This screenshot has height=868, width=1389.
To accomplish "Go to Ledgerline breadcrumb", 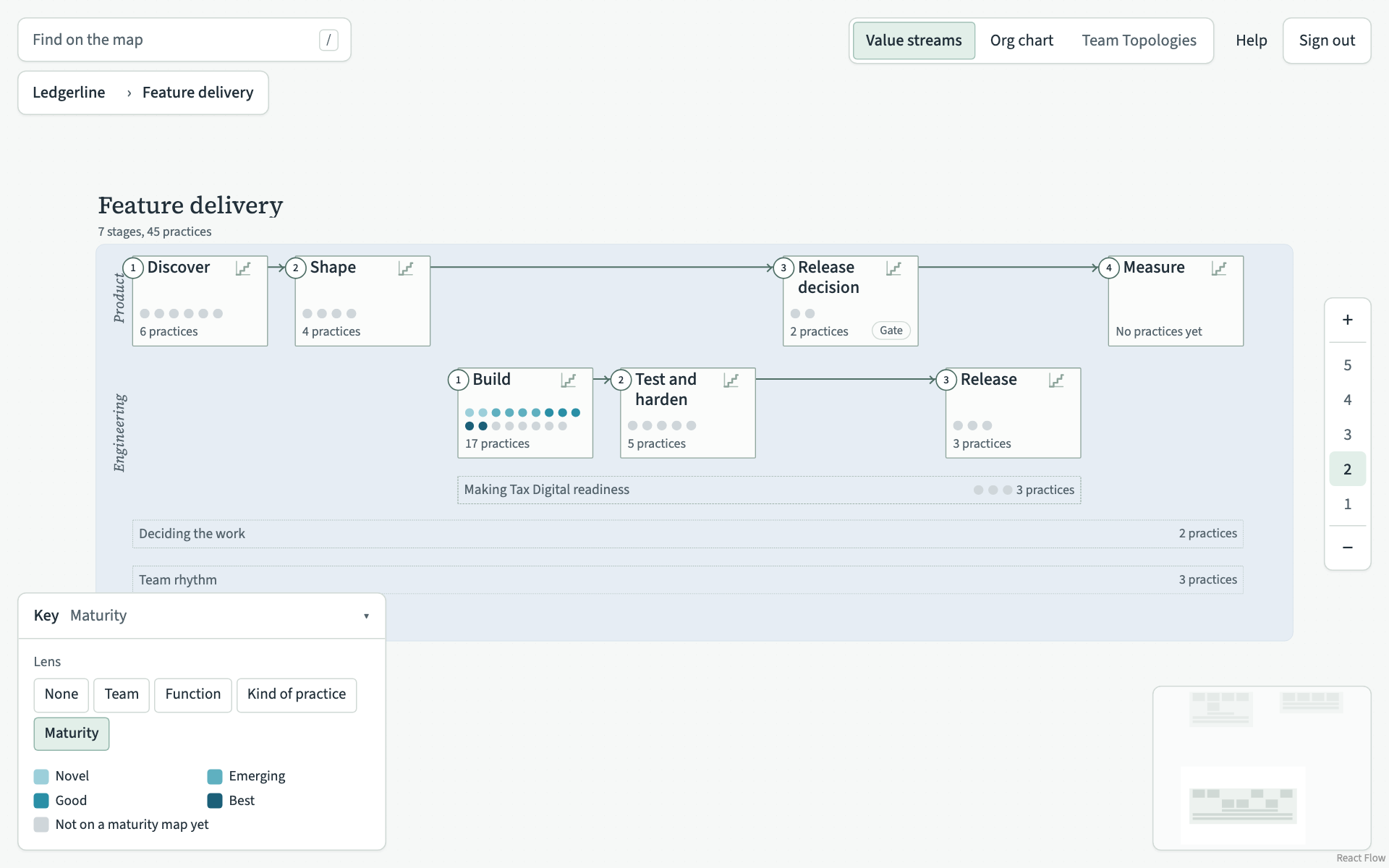I will [69, 93].
